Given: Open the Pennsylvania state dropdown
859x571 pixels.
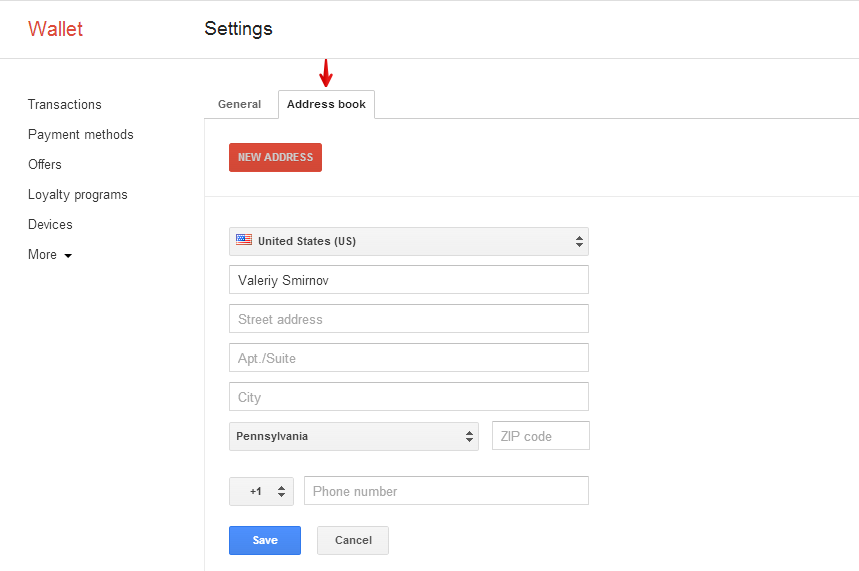Looking at the screenshot, I should click(353, 436).
